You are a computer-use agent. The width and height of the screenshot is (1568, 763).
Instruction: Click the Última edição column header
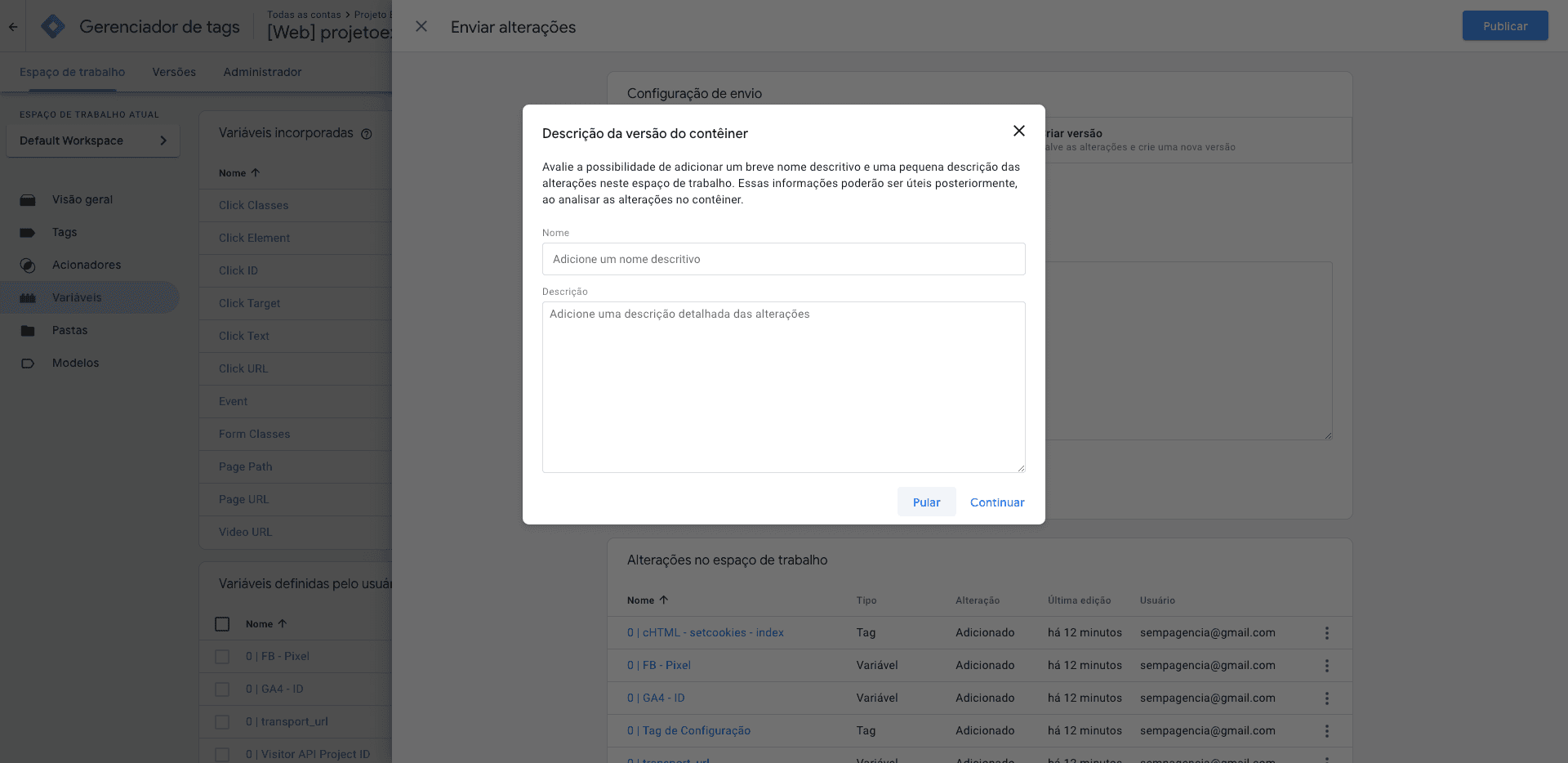(x=1080, y=600)
